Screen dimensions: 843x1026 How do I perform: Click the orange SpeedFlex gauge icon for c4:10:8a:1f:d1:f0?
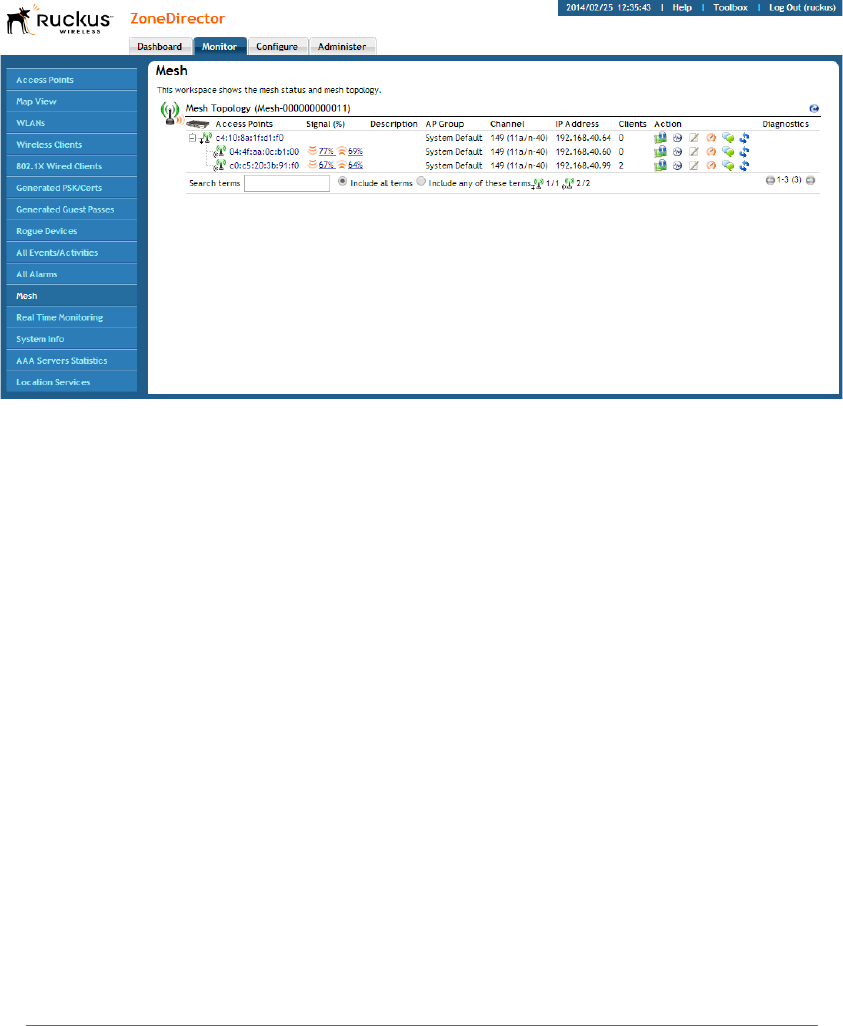(x=711, y=138)
